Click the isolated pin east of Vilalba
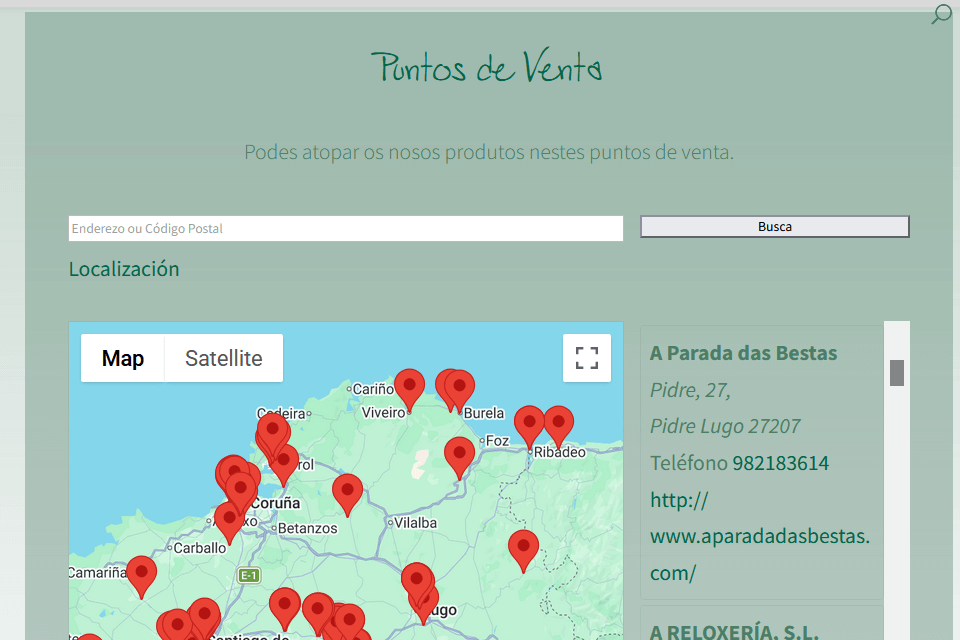Screen dimensions: 960x640 point(523,551)
